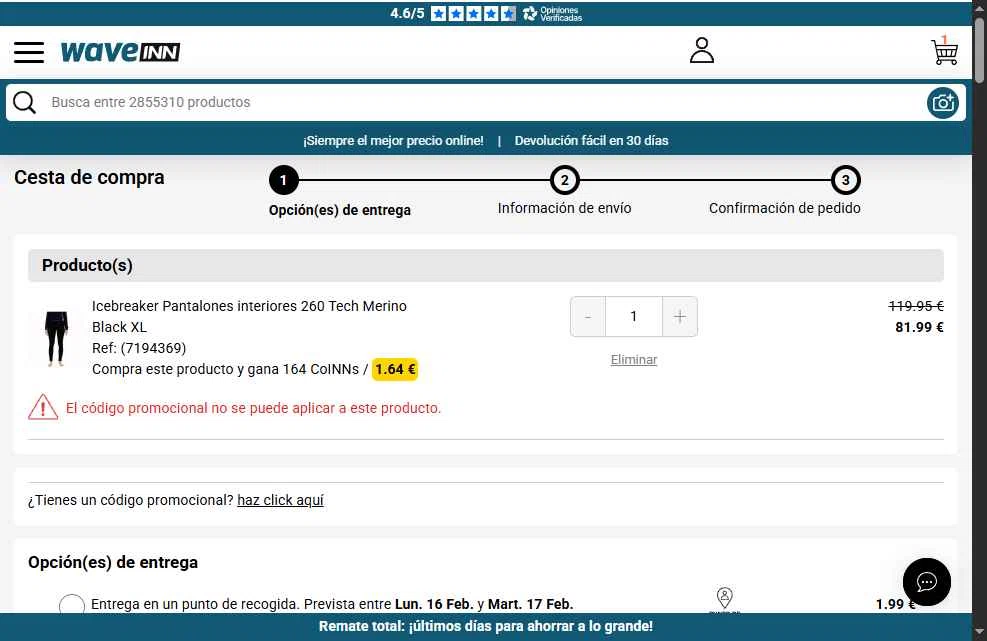
Task: Click the pickup point location pin icon
Action: point(725,598)
